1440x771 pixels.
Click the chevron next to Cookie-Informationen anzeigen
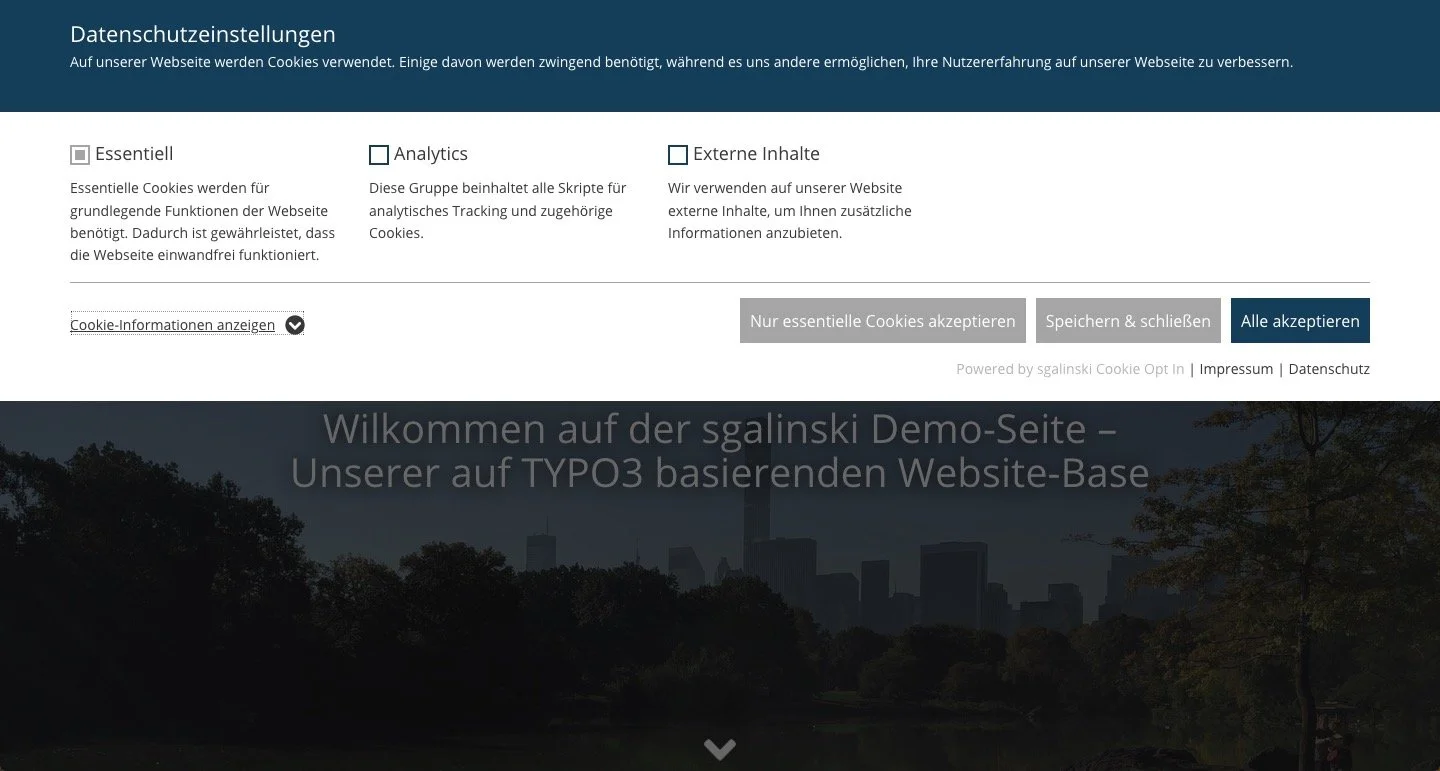click(293, 325)
